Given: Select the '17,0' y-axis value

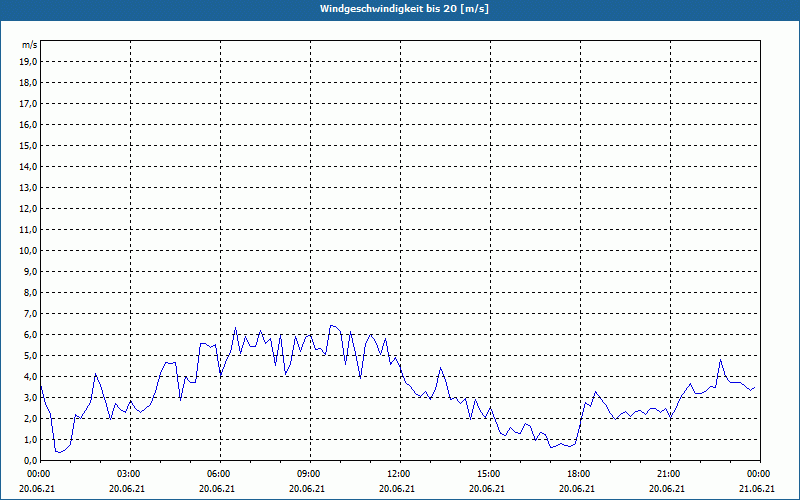Looking at the screenshot, I should coord(28,104).
